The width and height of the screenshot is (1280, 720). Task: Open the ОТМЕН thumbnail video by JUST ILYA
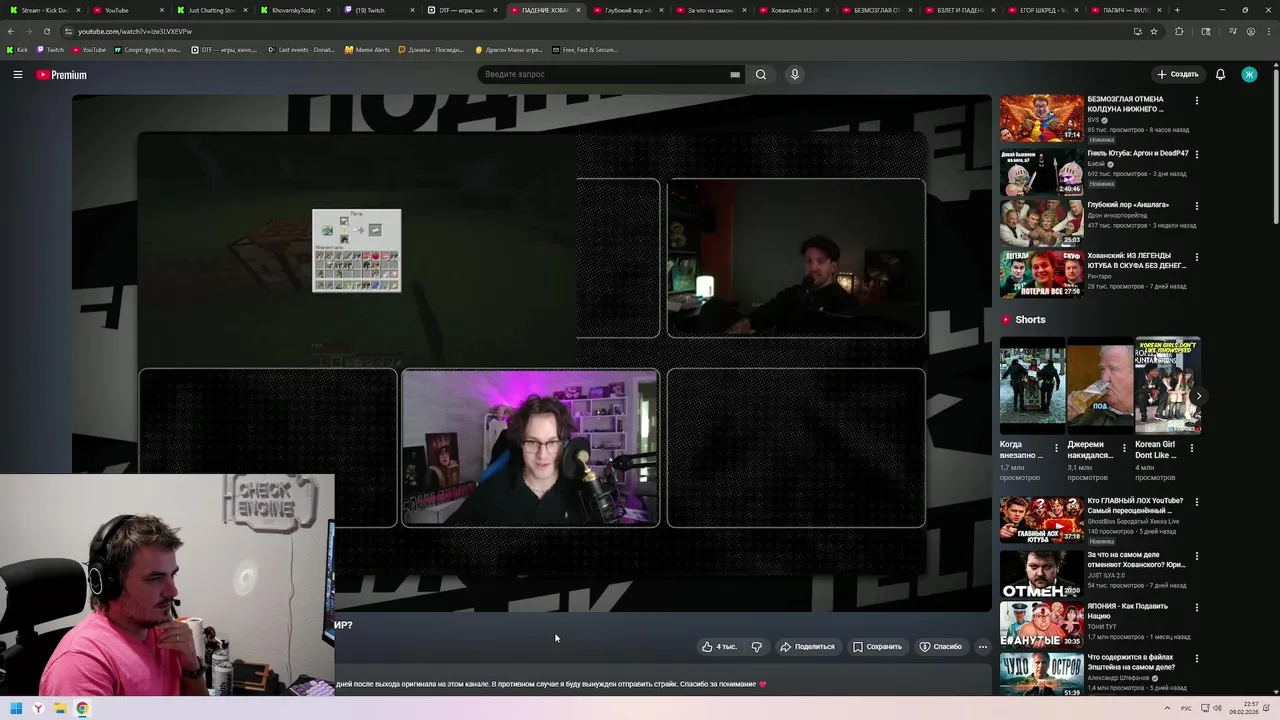tap(1041, 572)
